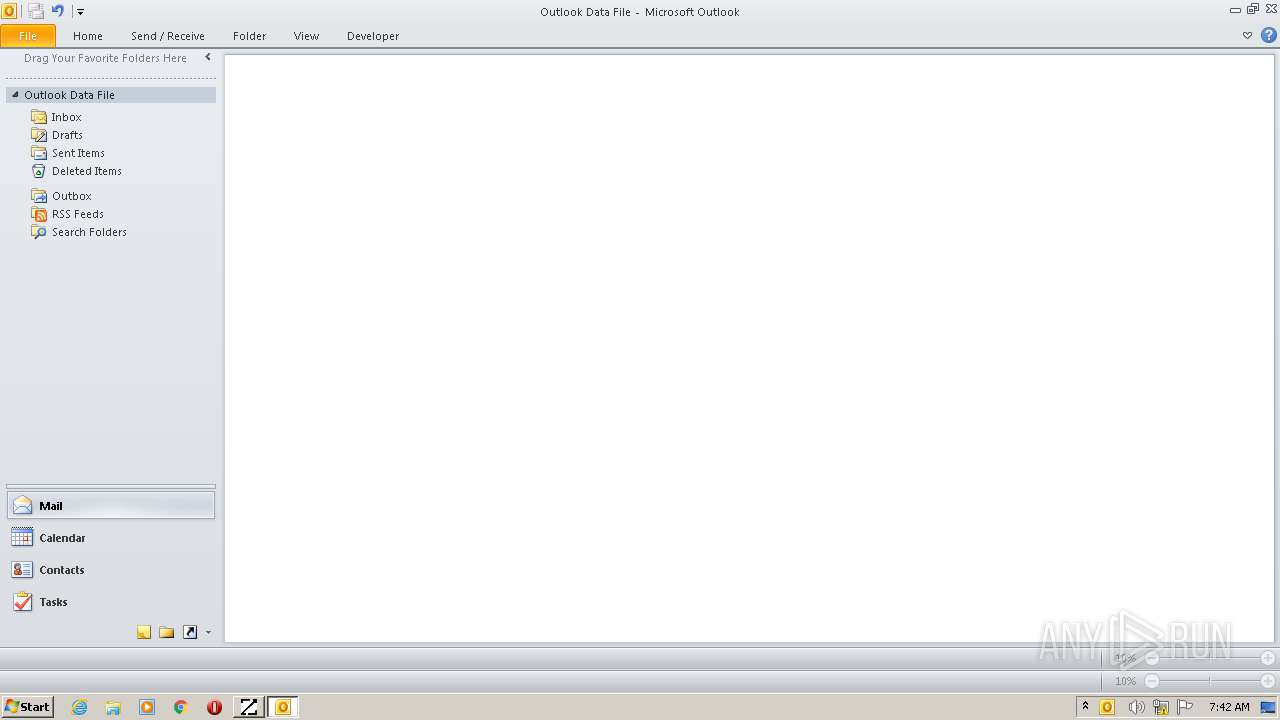
Task: Switch to the Home ribbon tab
Action: coord(88,36)
